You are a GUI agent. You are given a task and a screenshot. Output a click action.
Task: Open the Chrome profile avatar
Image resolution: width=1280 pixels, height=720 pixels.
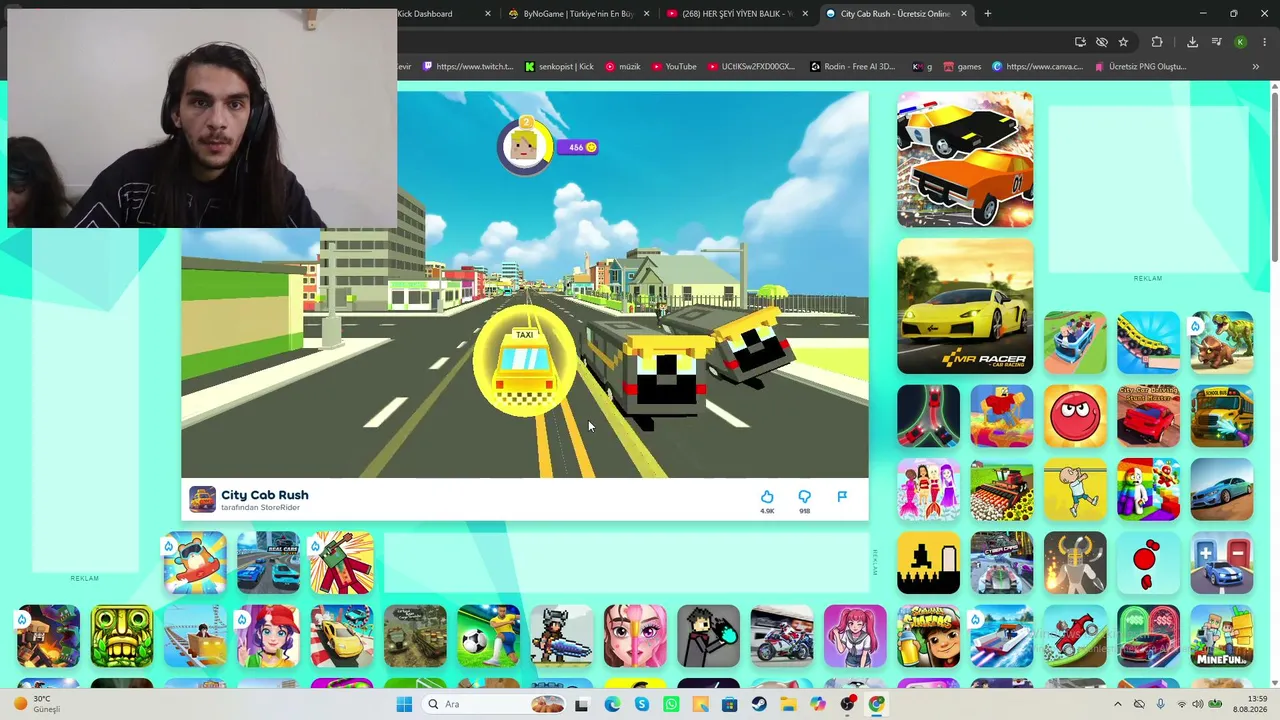click(x=1240, y=42)
